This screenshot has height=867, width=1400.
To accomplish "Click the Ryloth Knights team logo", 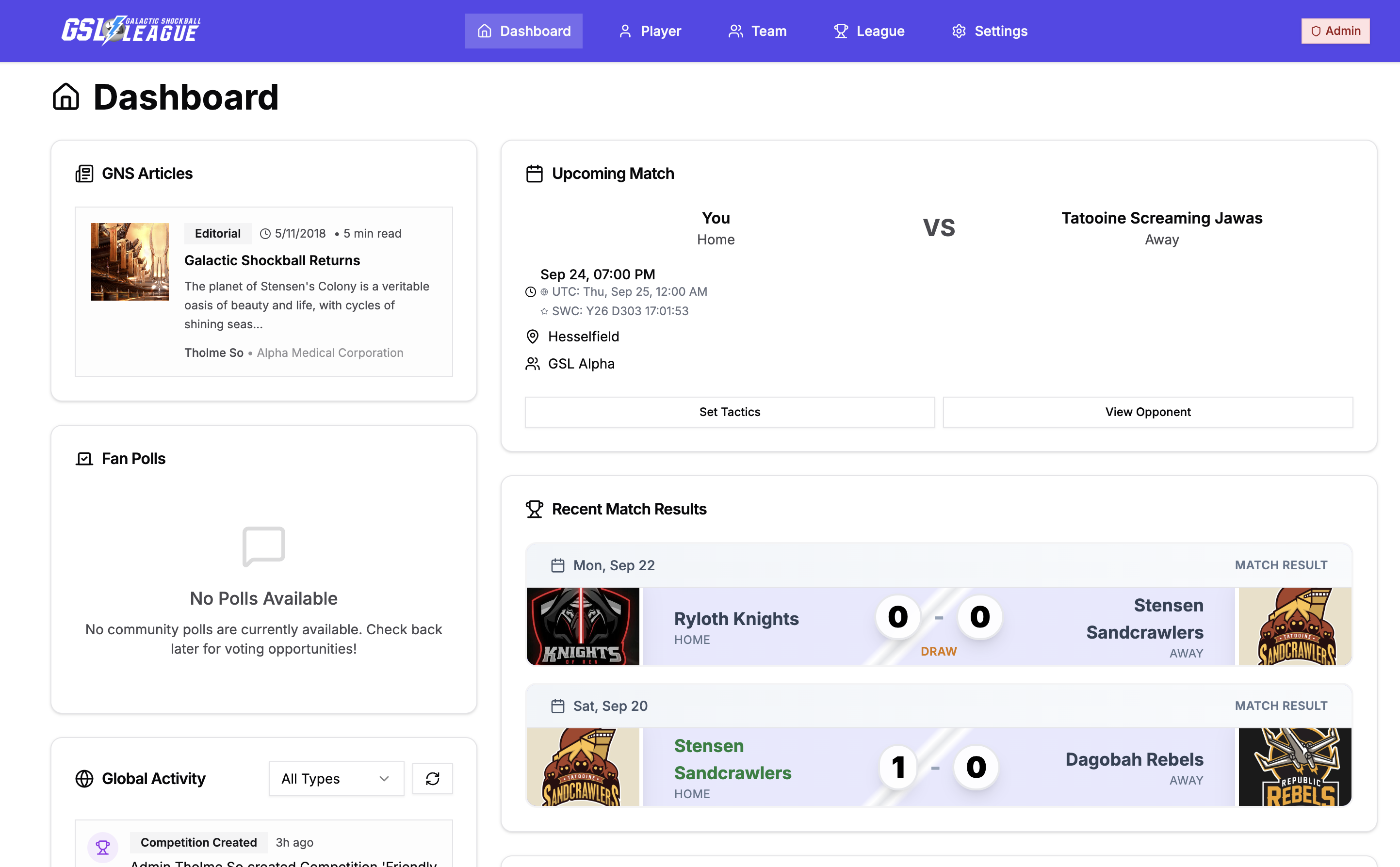I will point(583,626).
